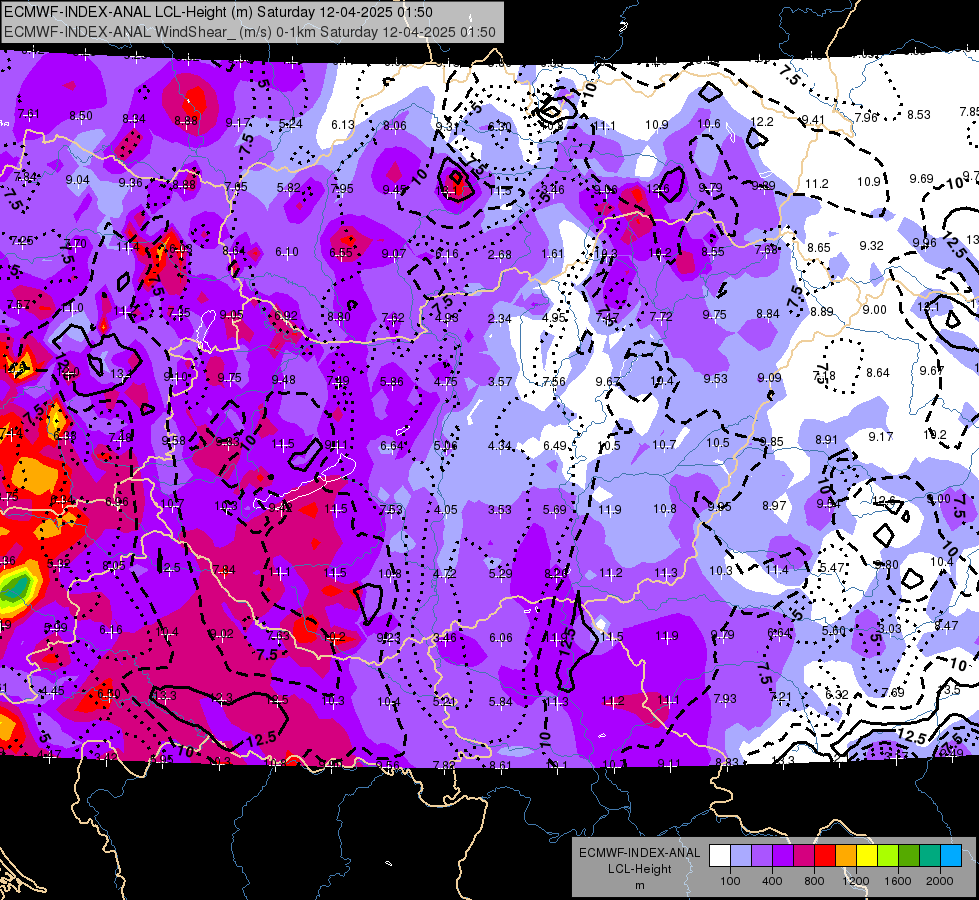The width and height of the screenshot is (979, 900).
Task: Click wind shear value 3.53
Action: [x=499, y=510]
